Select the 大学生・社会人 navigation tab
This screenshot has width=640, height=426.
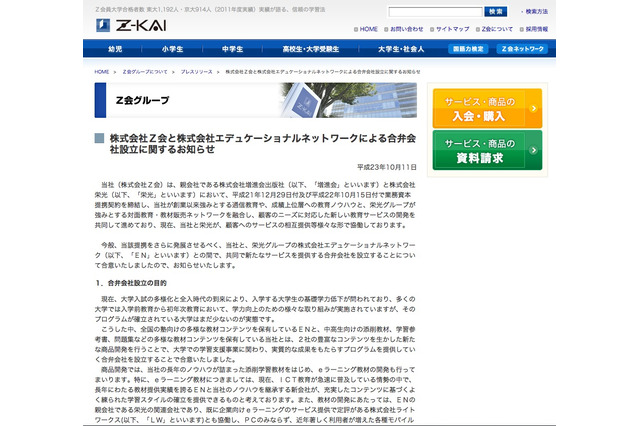[401, 49]
